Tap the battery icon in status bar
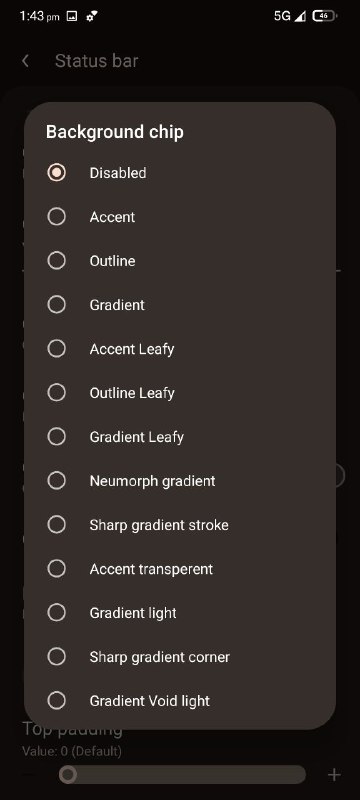This screenshot has width=360, height=800. point(325,16)
